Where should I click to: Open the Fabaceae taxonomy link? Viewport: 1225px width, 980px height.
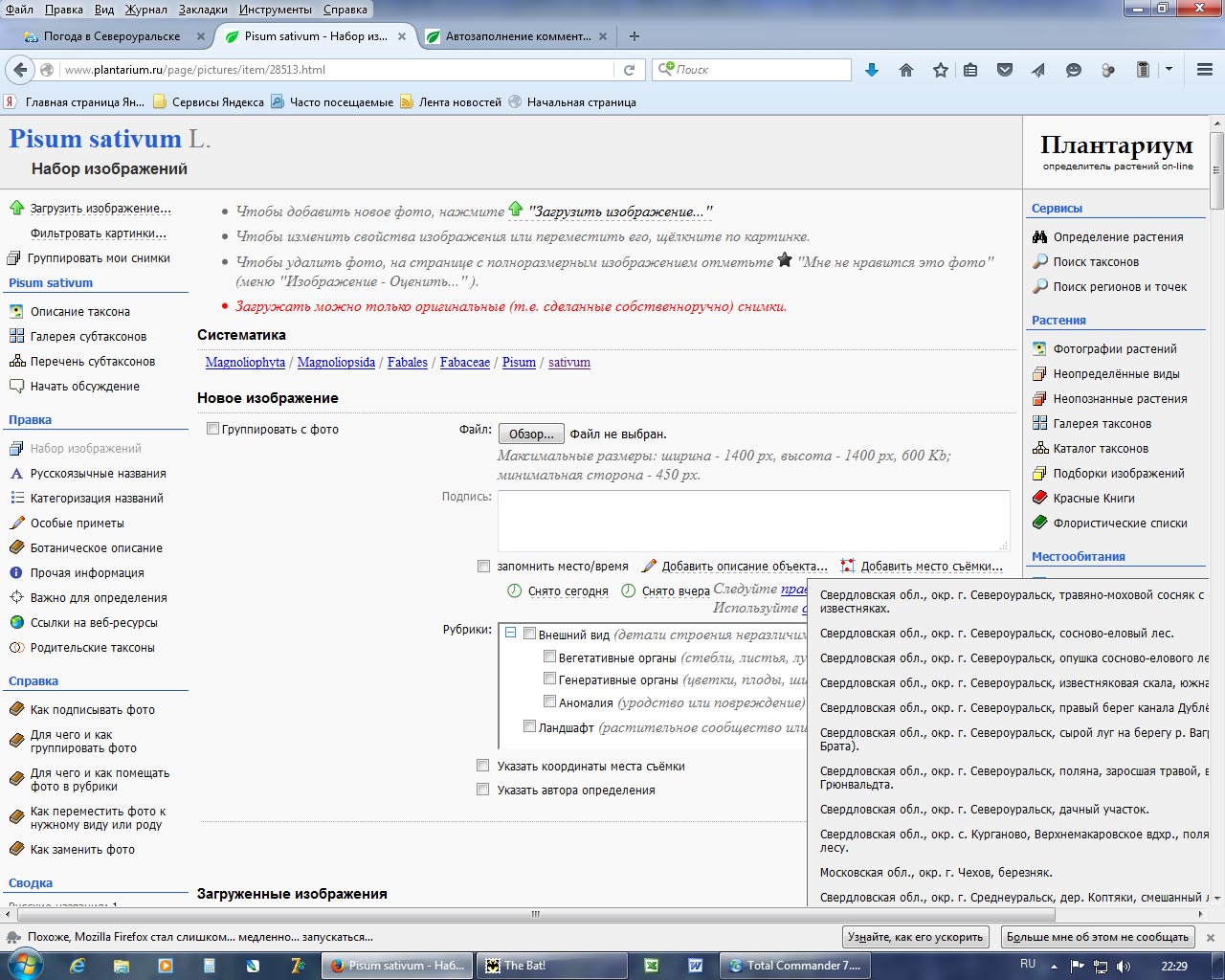464,363
